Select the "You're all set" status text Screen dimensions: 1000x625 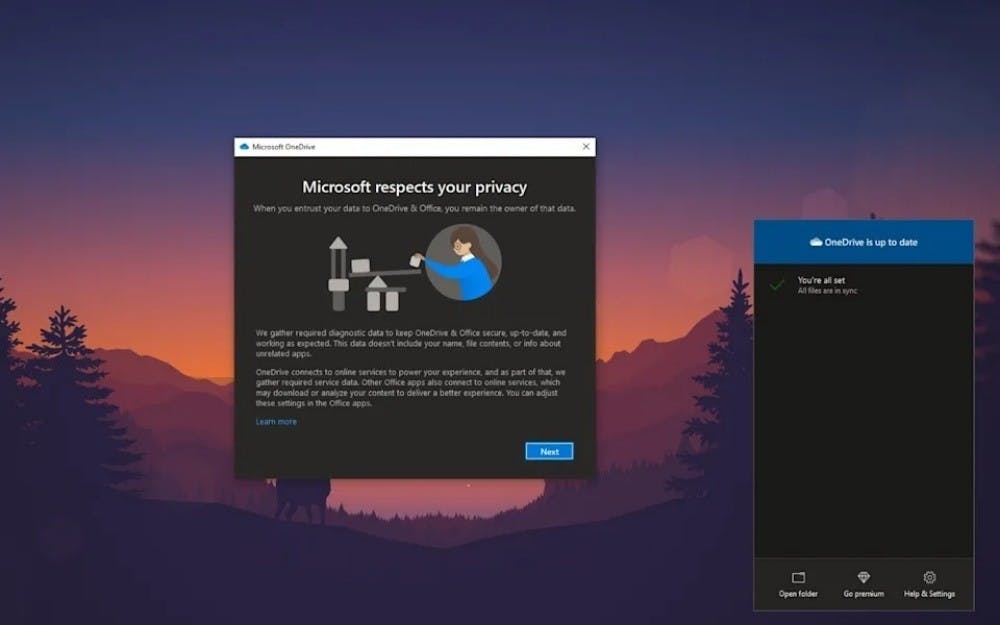coord(822,280)
